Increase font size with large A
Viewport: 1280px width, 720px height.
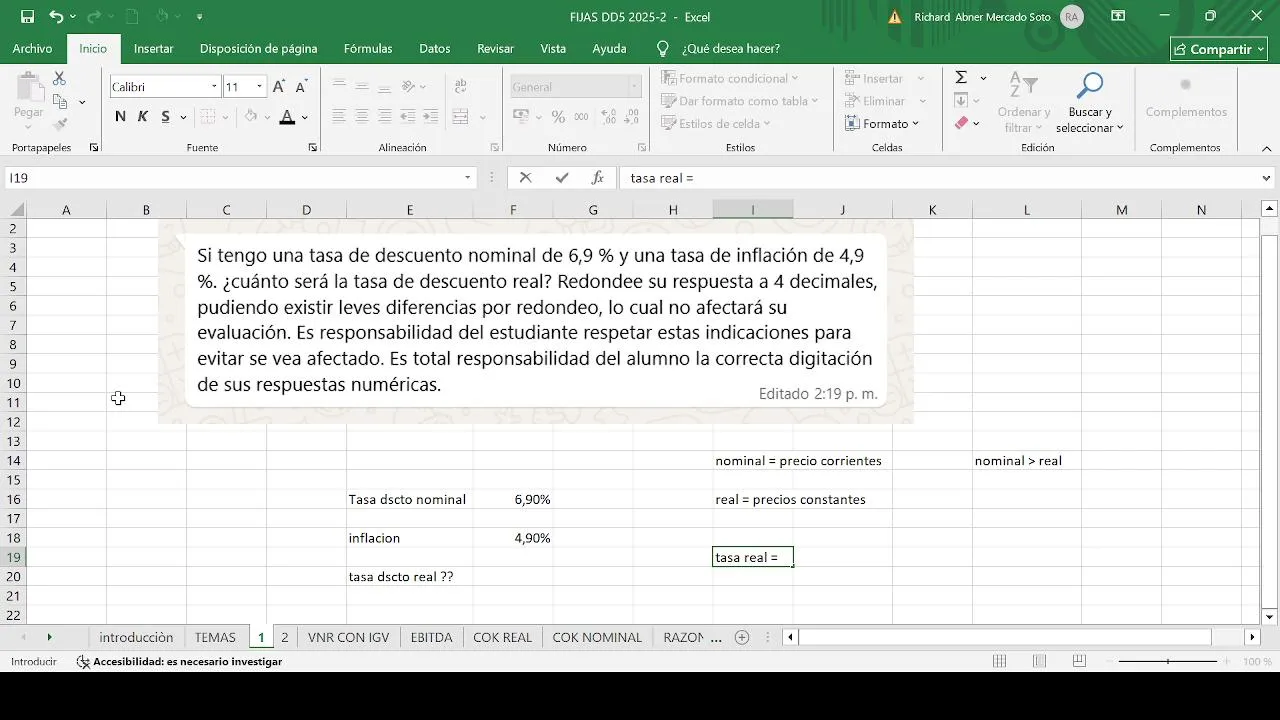[x=279, y=87]
